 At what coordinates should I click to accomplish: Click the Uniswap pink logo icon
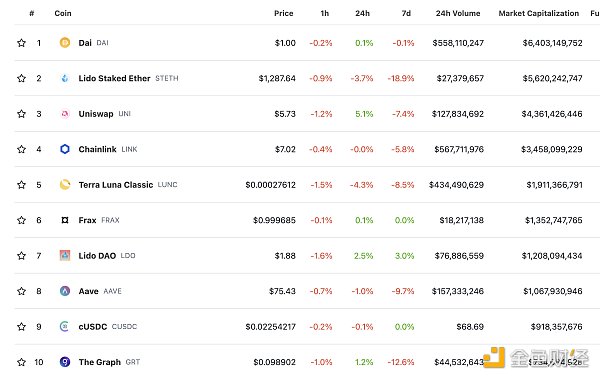65,114
